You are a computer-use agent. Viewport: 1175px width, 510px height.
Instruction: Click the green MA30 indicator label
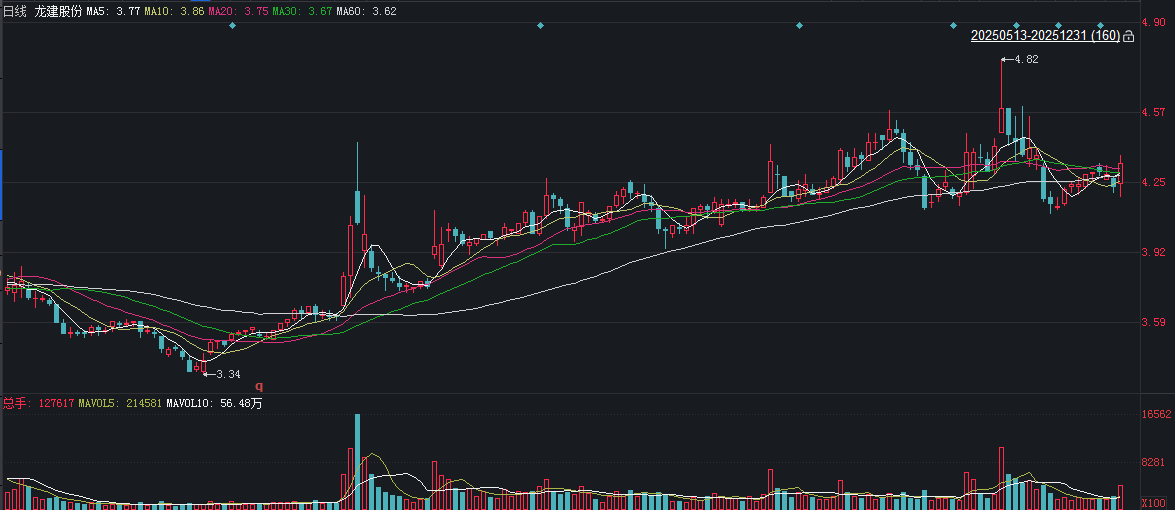tap(302, 11)
